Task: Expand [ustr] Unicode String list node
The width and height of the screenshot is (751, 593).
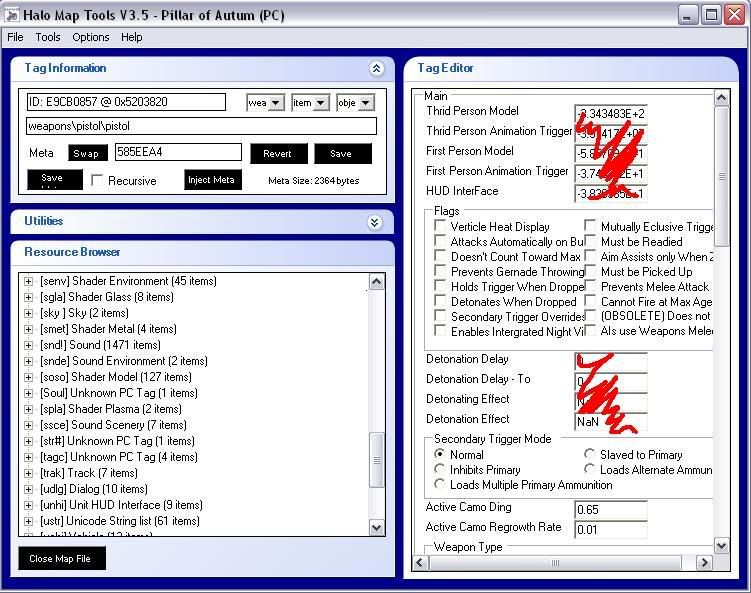Action: (x=29, y=522)
